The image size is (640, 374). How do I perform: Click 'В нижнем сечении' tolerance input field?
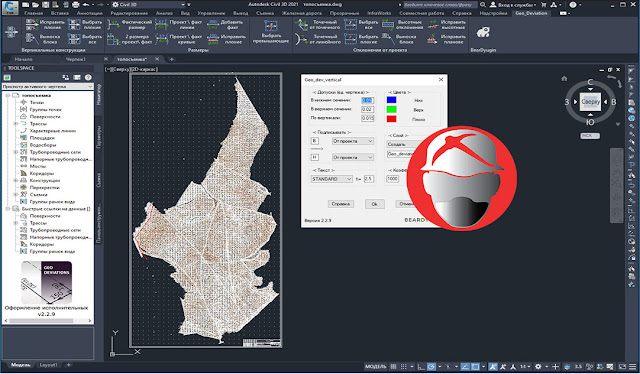[367, 100]
